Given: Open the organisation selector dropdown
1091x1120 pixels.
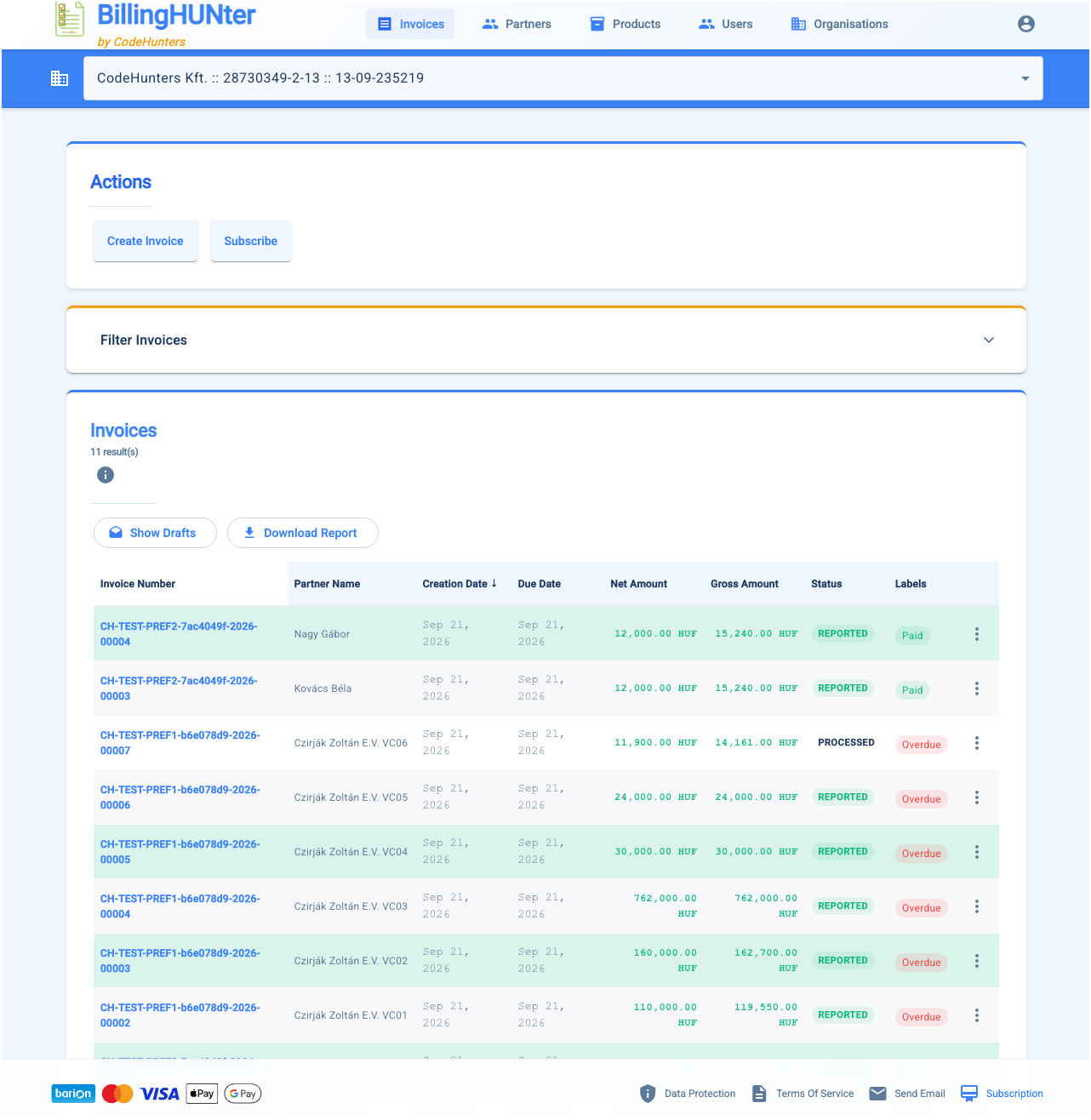Looking at the screenshot, I should (x=563, y=78).
